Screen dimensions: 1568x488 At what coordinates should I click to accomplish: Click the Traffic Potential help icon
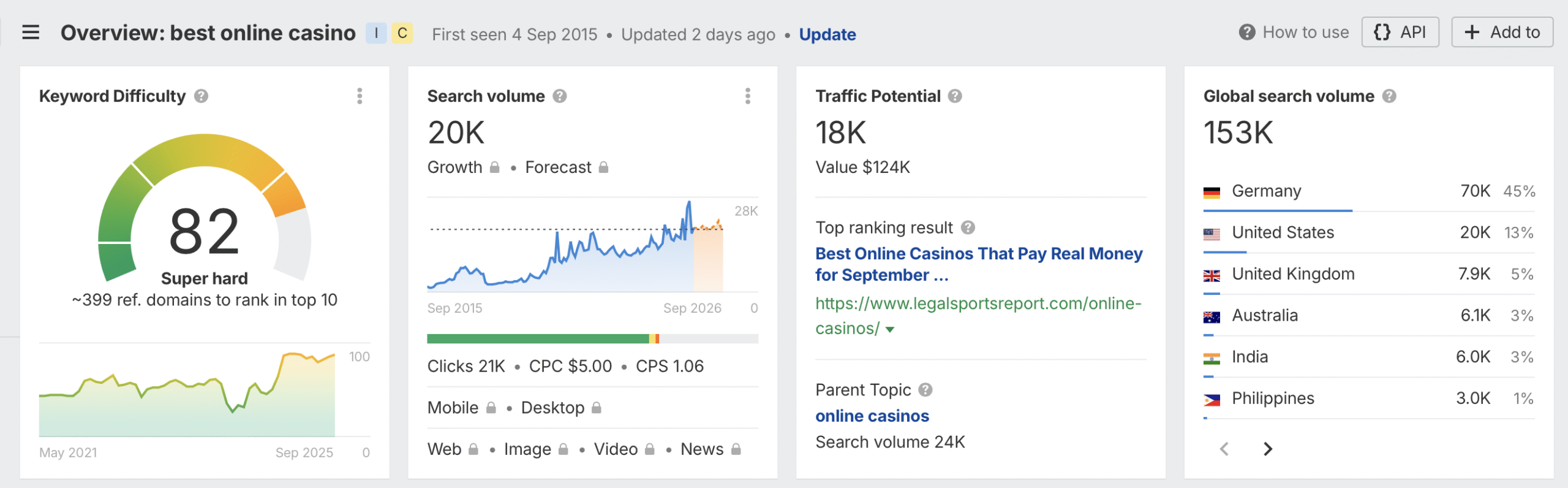coord(955,96)
